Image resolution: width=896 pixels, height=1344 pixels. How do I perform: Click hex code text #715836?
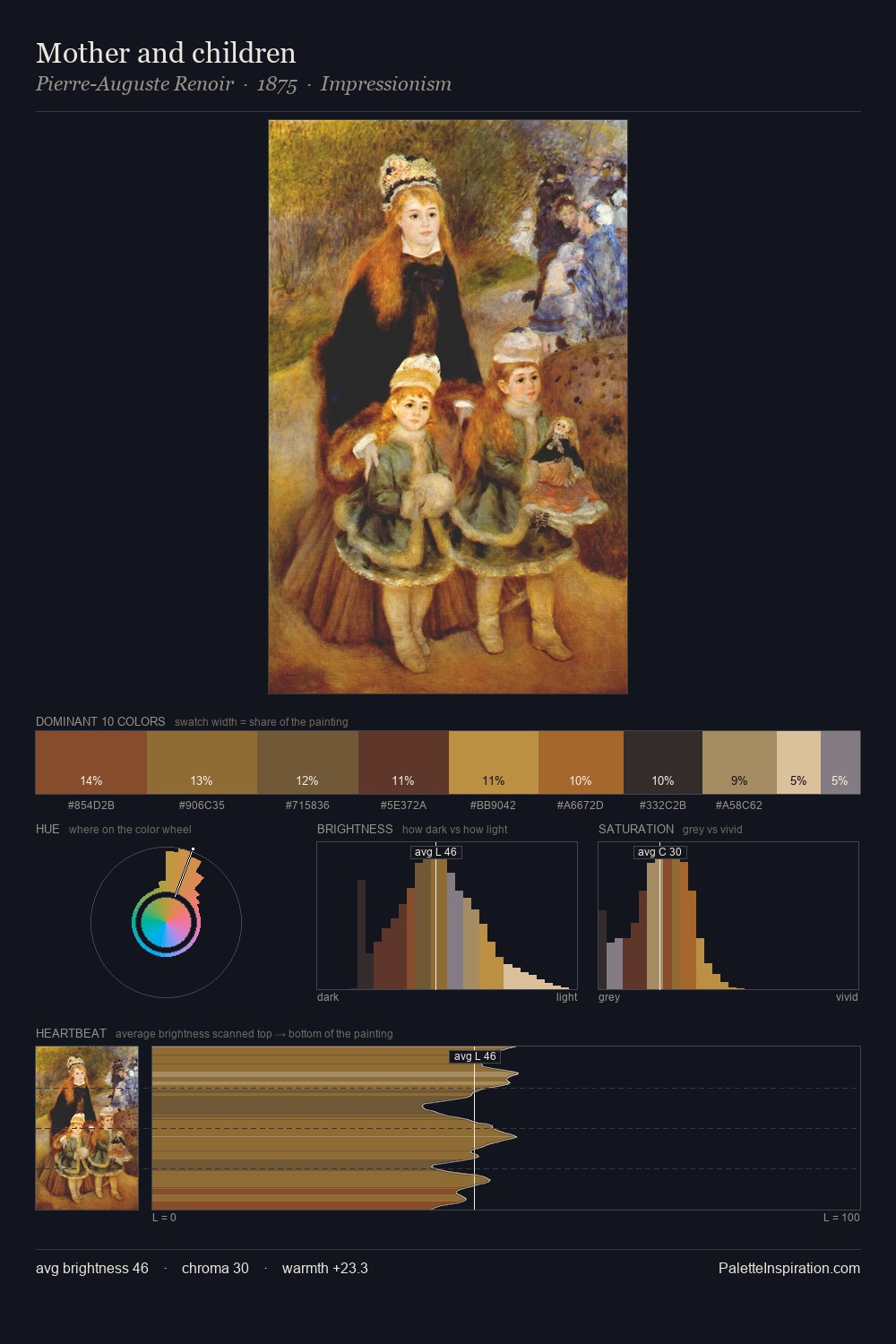pyautogui.click(x=307, y=806)
